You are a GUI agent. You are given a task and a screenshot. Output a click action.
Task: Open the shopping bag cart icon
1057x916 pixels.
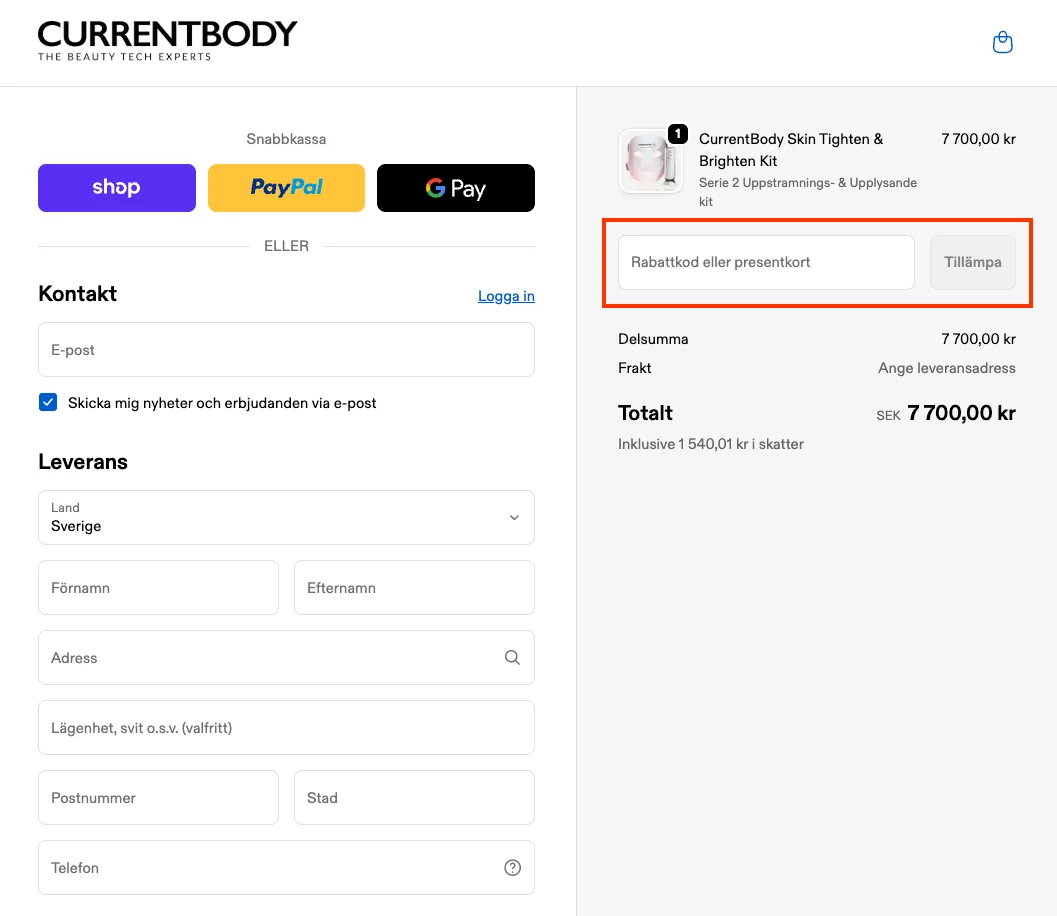point(1002,42)
